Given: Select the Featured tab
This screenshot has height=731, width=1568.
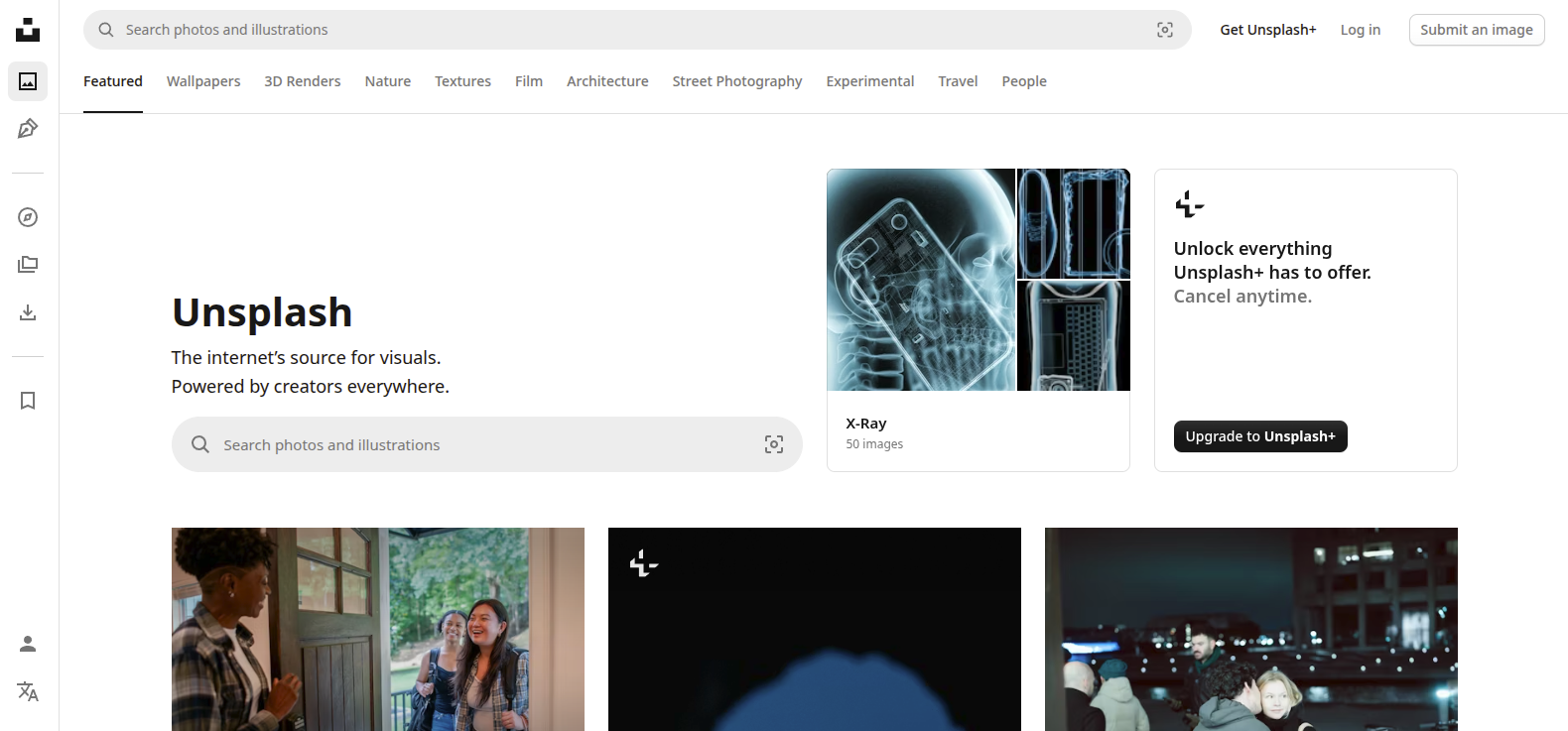Looking at the screenshot, I should tap(113, 81).
